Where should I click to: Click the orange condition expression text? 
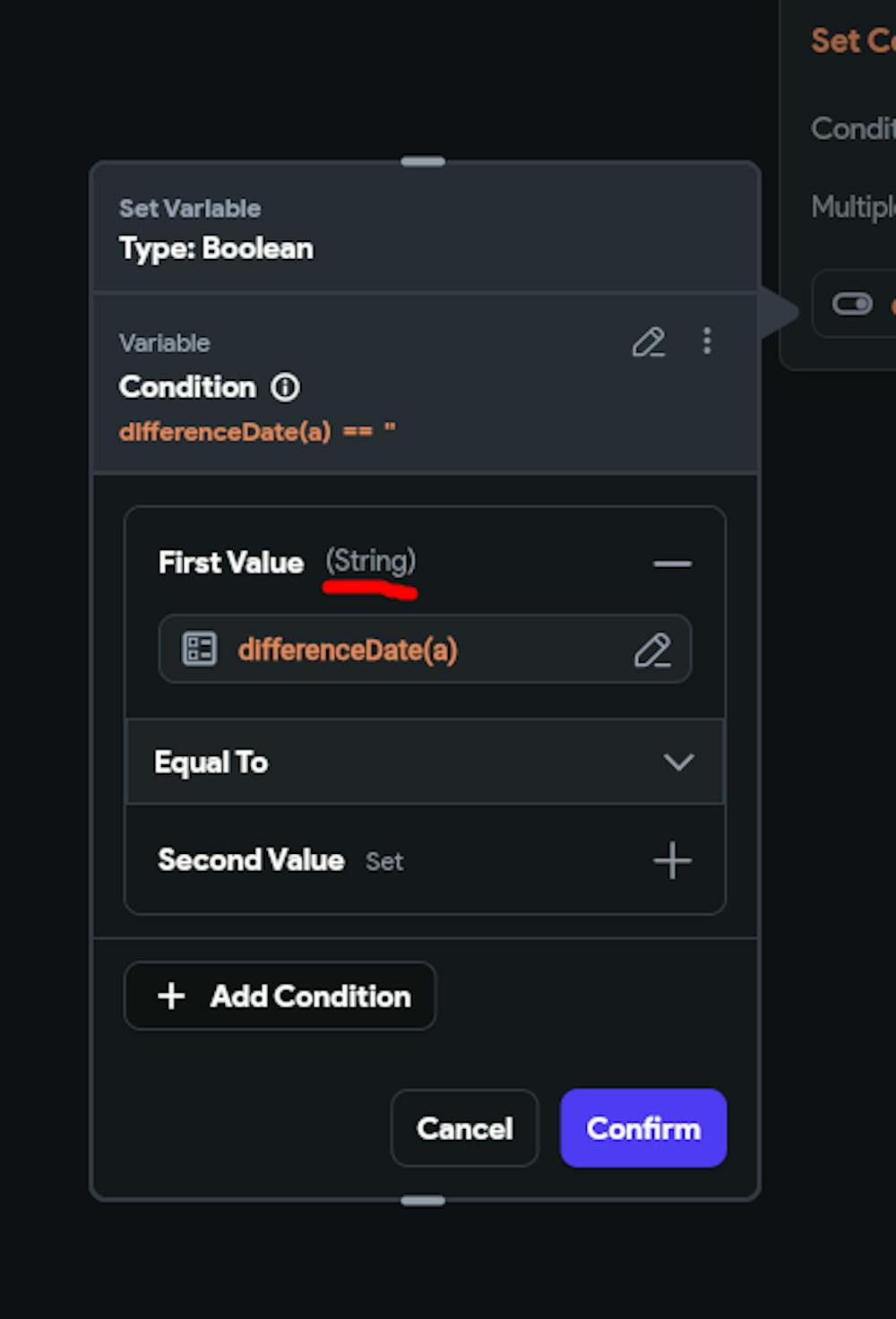257,432
